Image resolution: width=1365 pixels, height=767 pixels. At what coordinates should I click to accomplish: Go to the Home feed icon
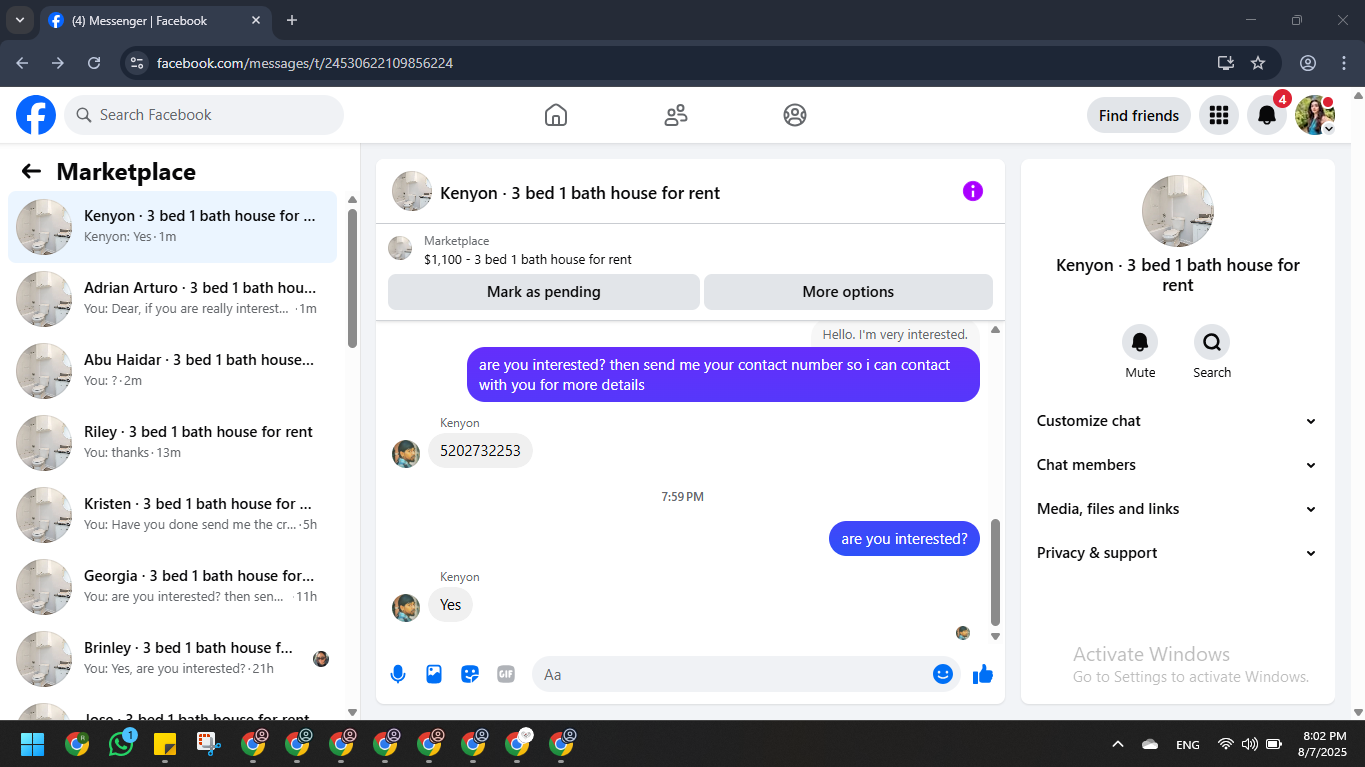[556, 115]
